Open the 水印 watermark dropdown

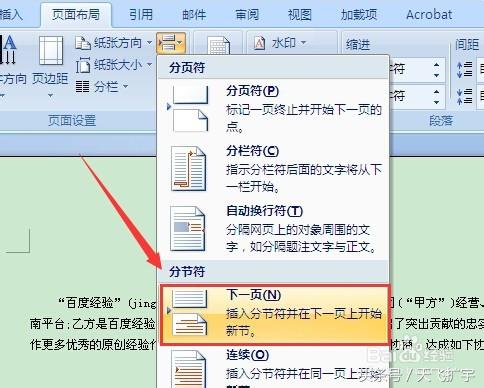point(280,43)
